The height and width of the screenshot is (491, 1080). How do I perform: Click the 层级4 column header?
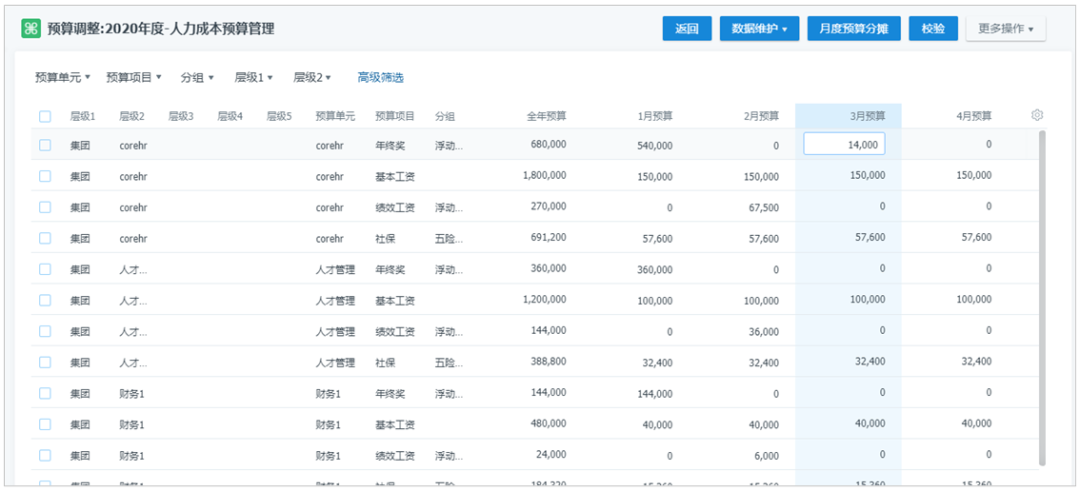230,116
